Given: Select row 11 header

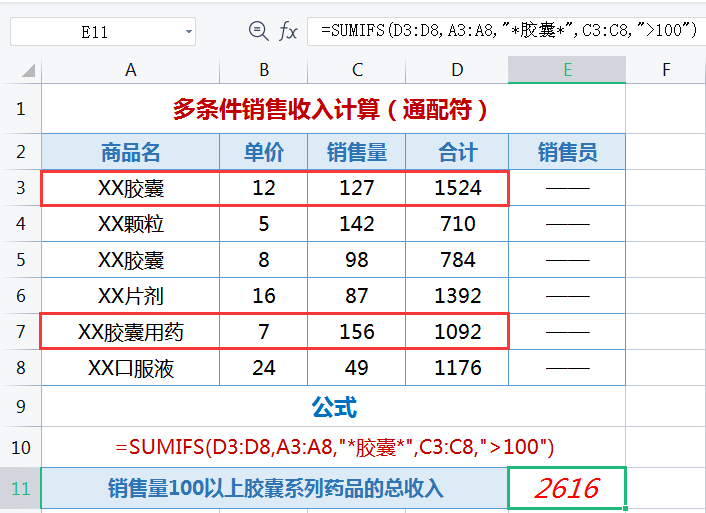Looking at the screenshot, I should [x=21, y=489].
